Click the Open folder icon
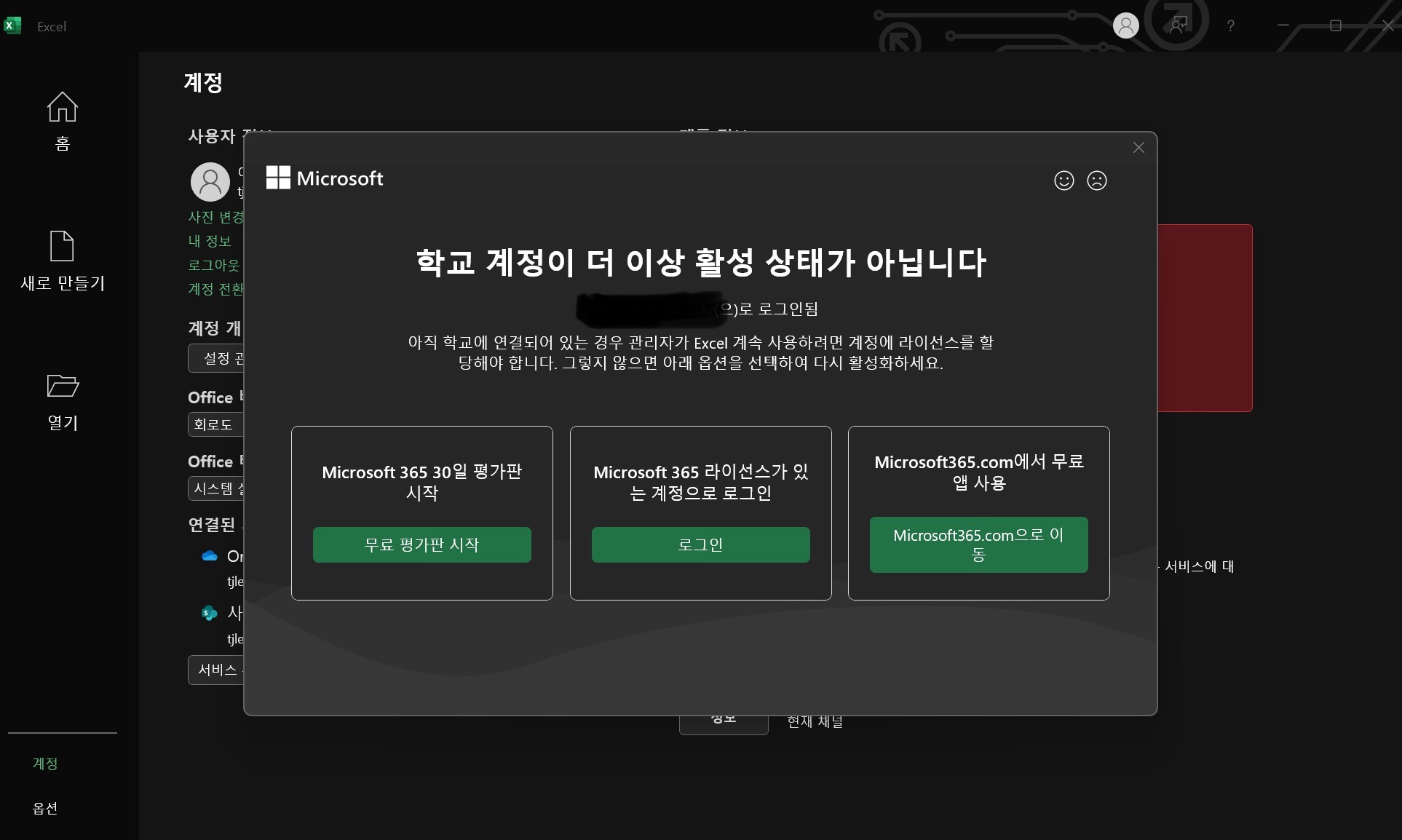 [x=62, y=386]
